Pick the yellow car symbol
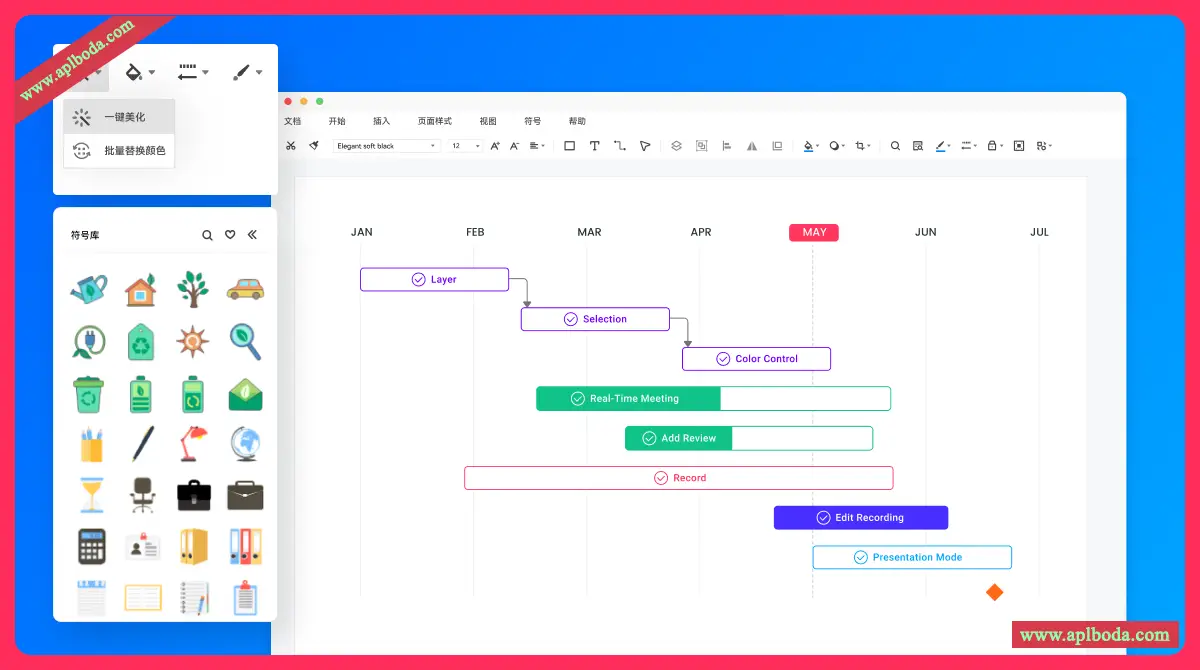The image size is (1200, 670). click(245, 289)
